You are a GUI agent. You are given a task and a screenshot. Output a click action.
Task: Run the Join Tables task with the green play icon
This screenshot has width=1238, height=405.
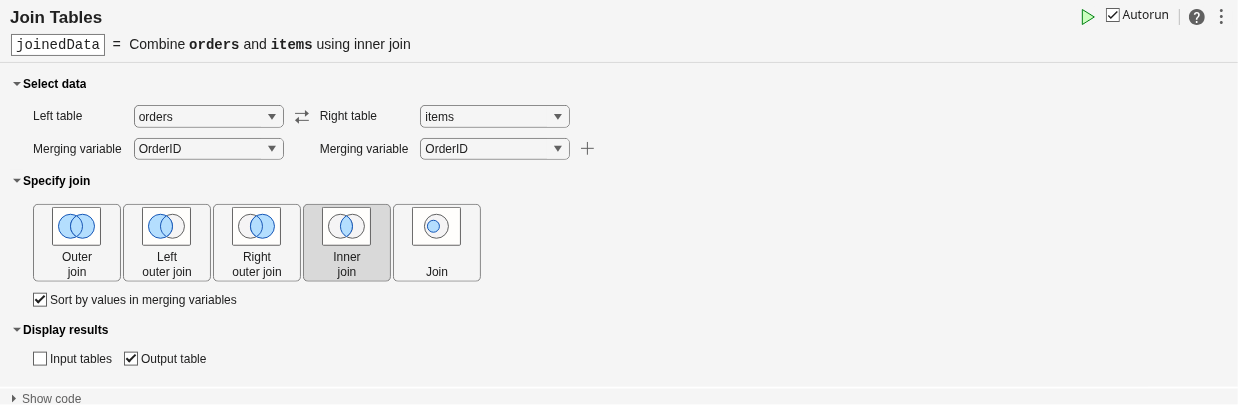point(1088,17)
